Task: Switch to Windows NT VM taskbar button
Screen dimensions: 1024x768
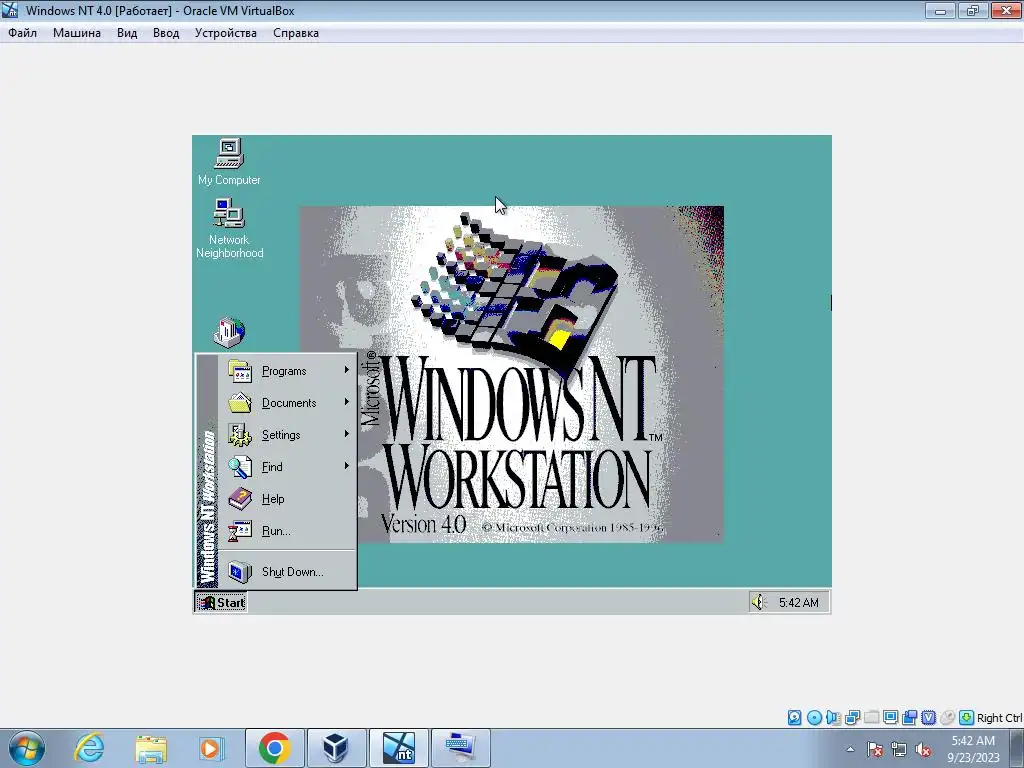Action: point(398,748)
